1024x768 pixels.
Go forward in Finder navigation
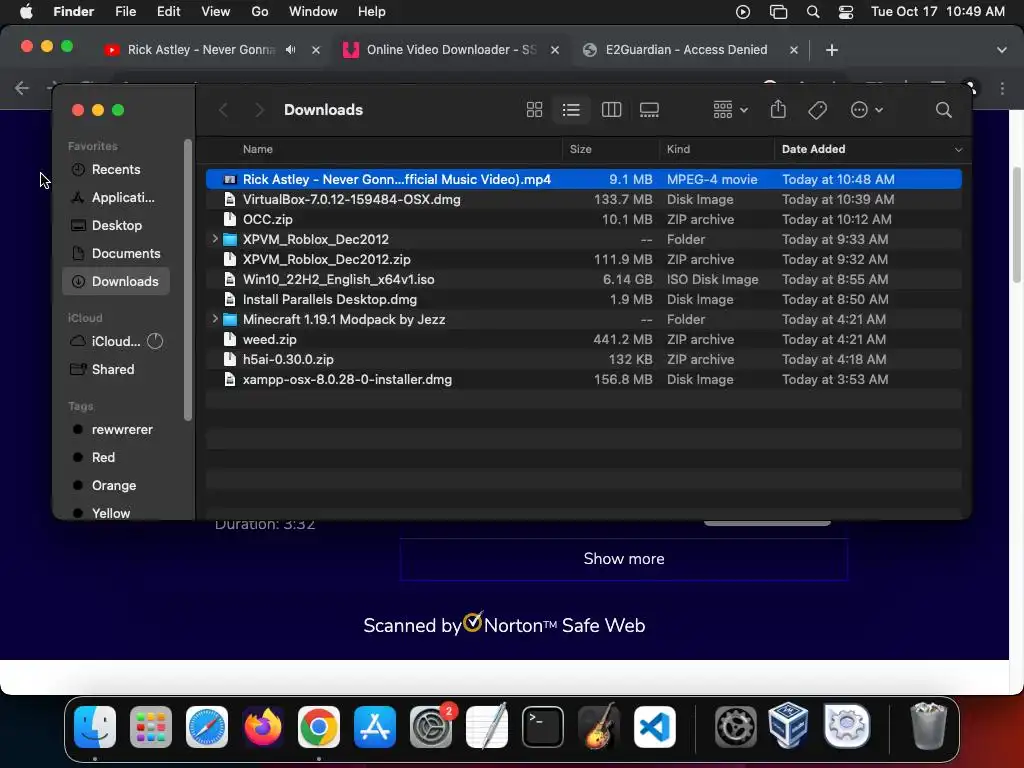pos(259,110)
